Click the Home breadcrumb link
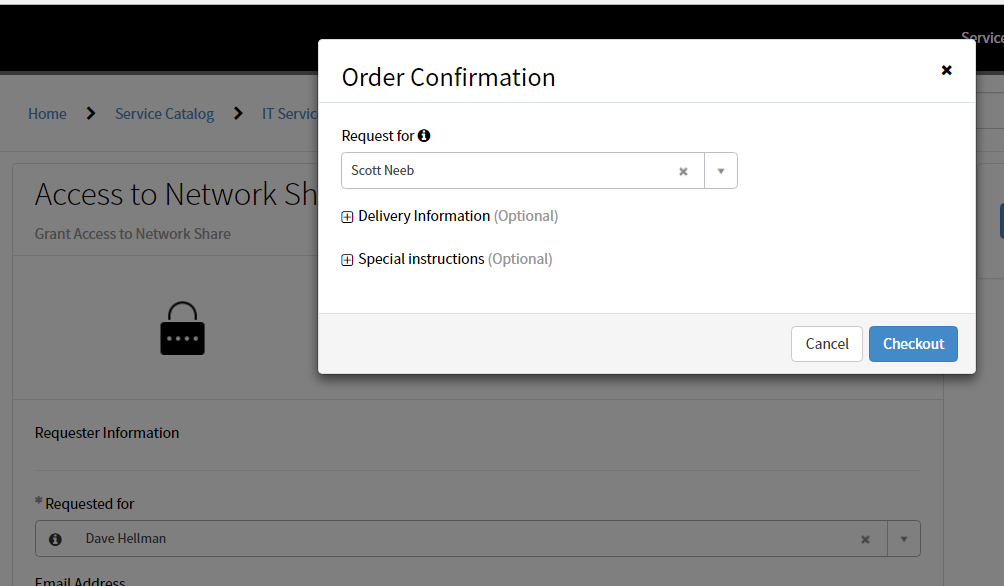This screenshot has width=1004, height=586. (47, 113)
